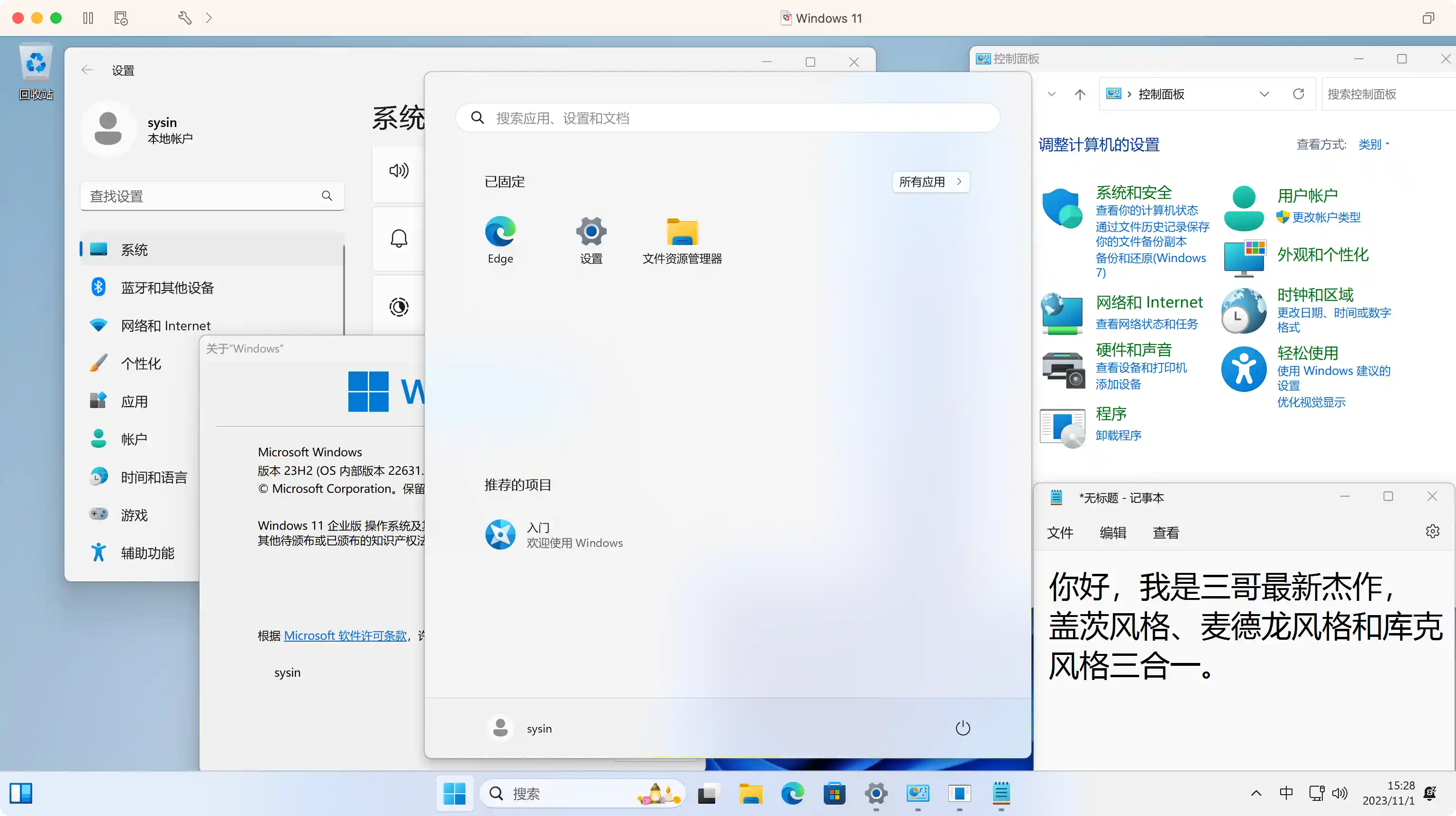
Task: Open 时钟和区域 in Control Panel
Action: coord(1315,294)
